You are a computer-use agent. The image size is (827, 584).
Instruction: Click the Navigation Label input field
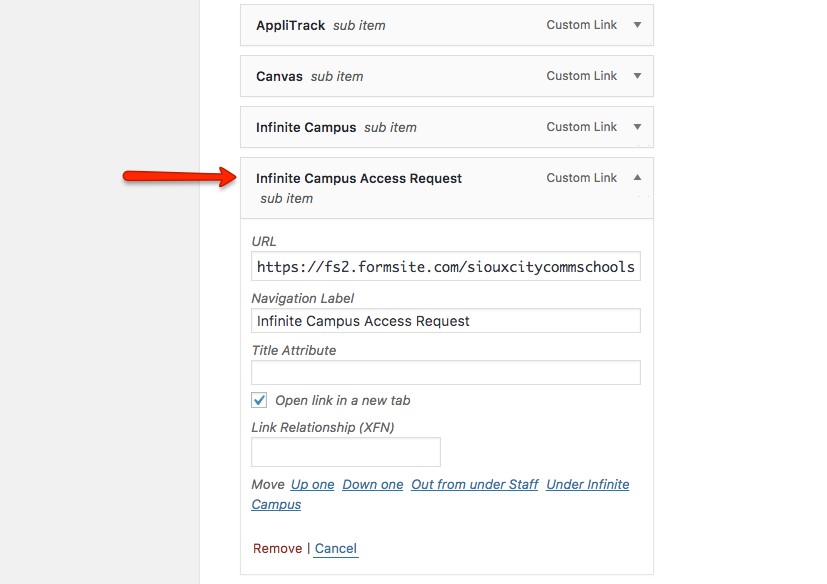(446, 321)
